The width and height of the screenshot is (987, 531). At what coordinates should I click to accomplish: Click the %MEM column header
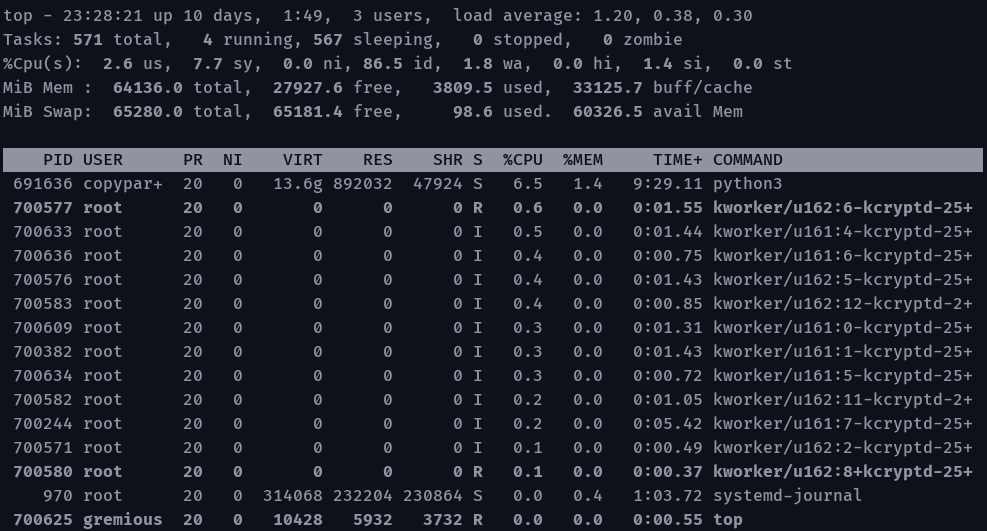pos(582,160)
